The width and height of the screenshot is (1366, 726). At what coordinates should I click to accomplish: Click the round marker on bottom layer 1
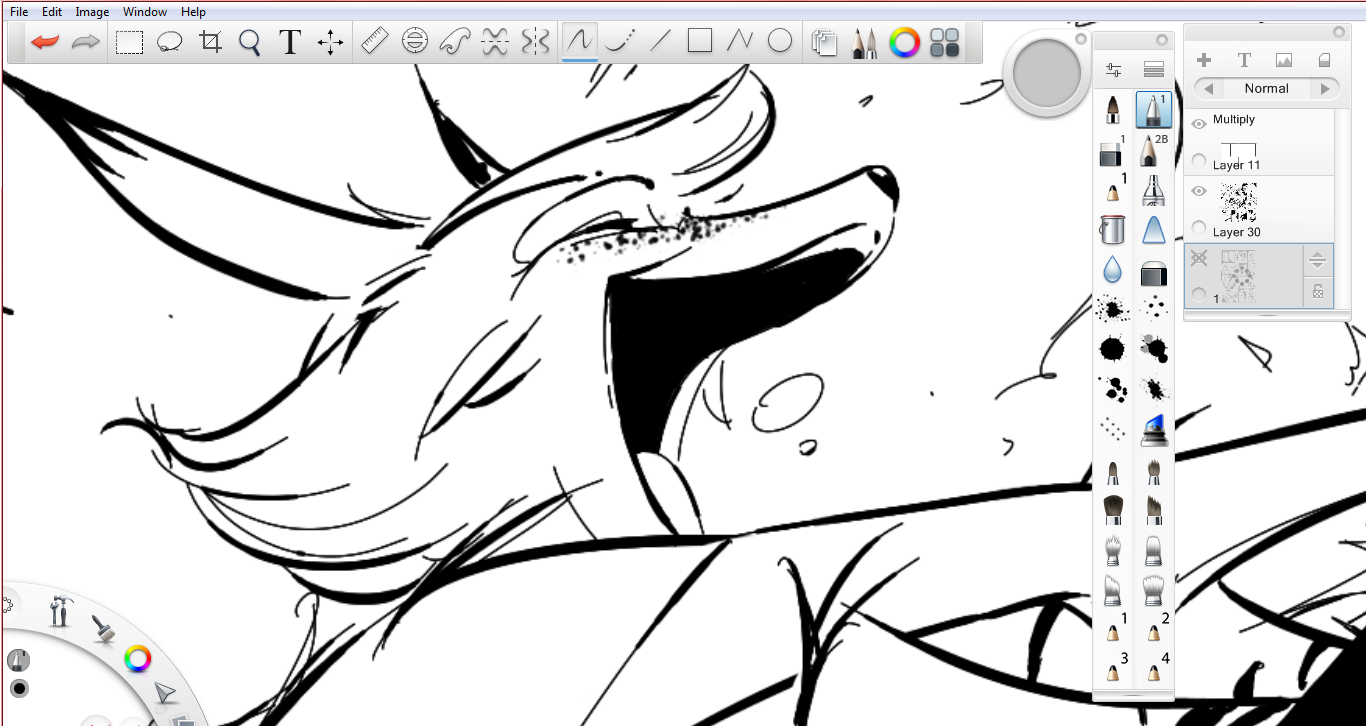pyautogui.click(x=1199, y=294)
